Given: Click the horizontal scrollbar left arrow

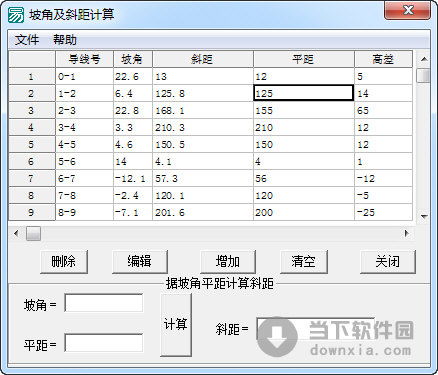Looking at the screenshot, I should (x=16, y=233).
